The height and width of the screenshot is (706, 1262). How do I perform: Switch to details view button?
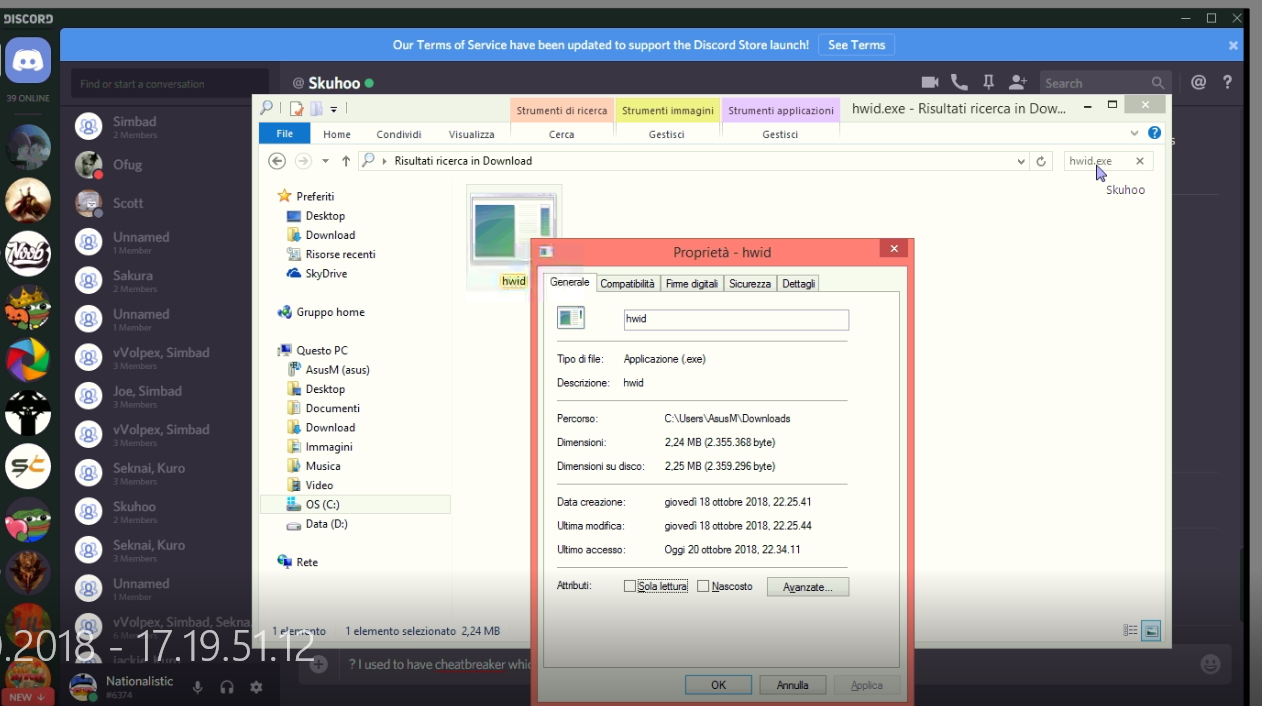coord(1130,630)
